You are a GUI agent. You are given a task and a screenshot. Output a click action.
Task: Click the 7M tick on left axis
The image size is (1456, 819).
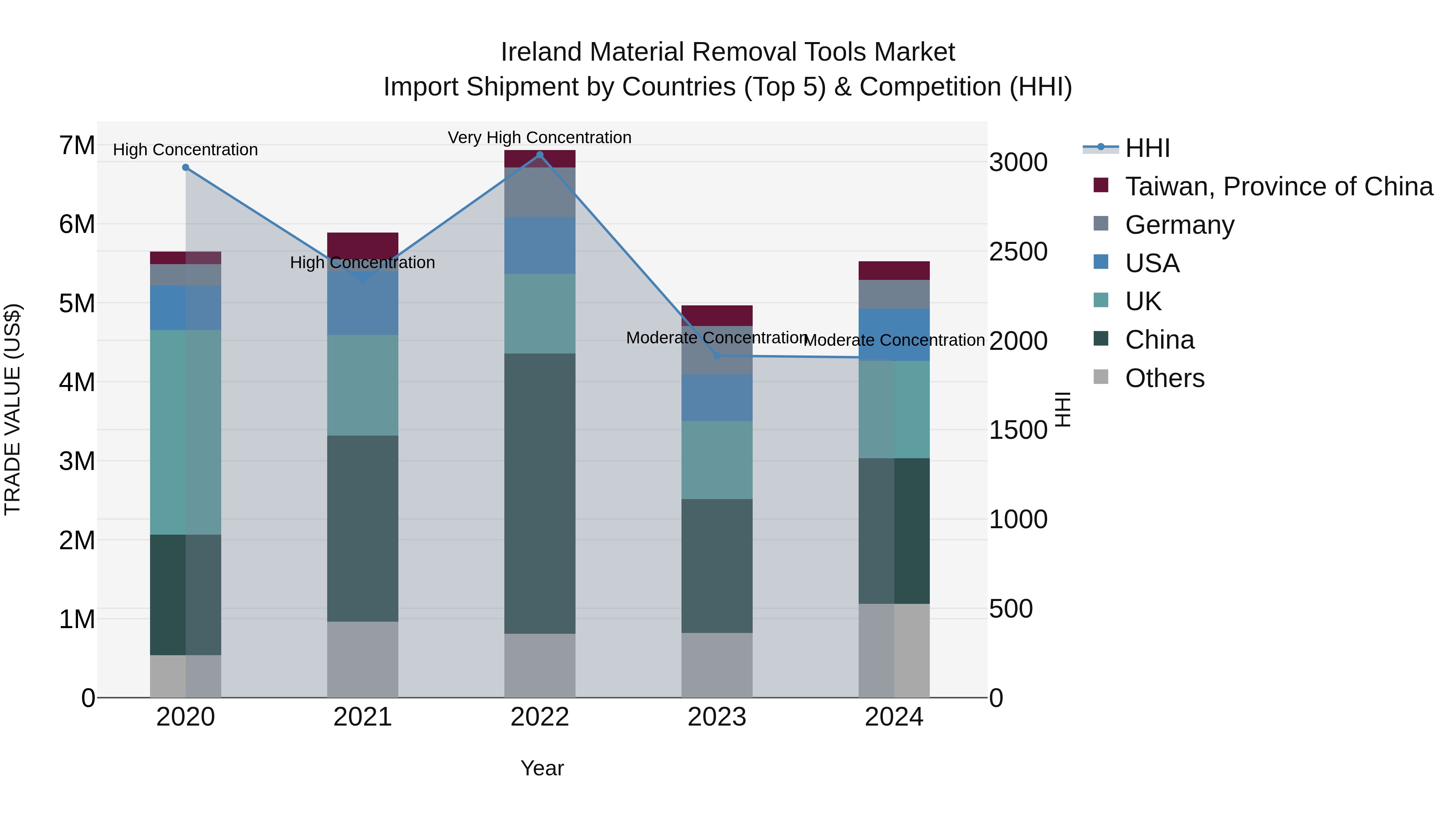tap(77, 145)
